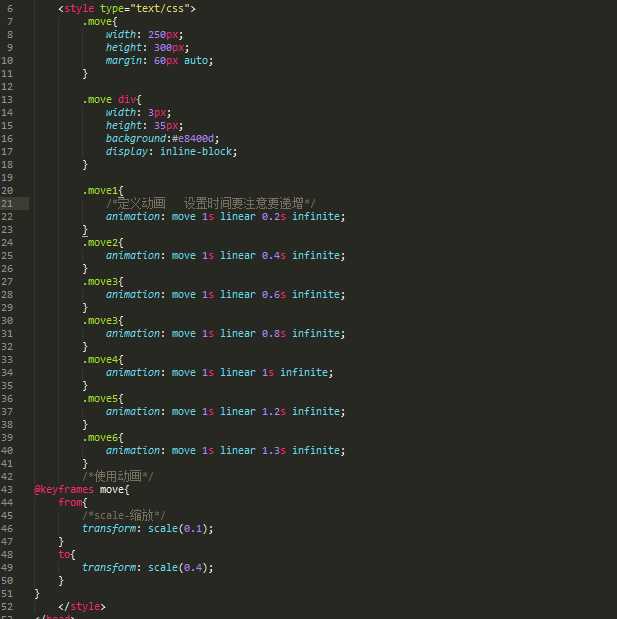Click line number 34 in the gutter
The image size is (617, 619).
[7, 373]
